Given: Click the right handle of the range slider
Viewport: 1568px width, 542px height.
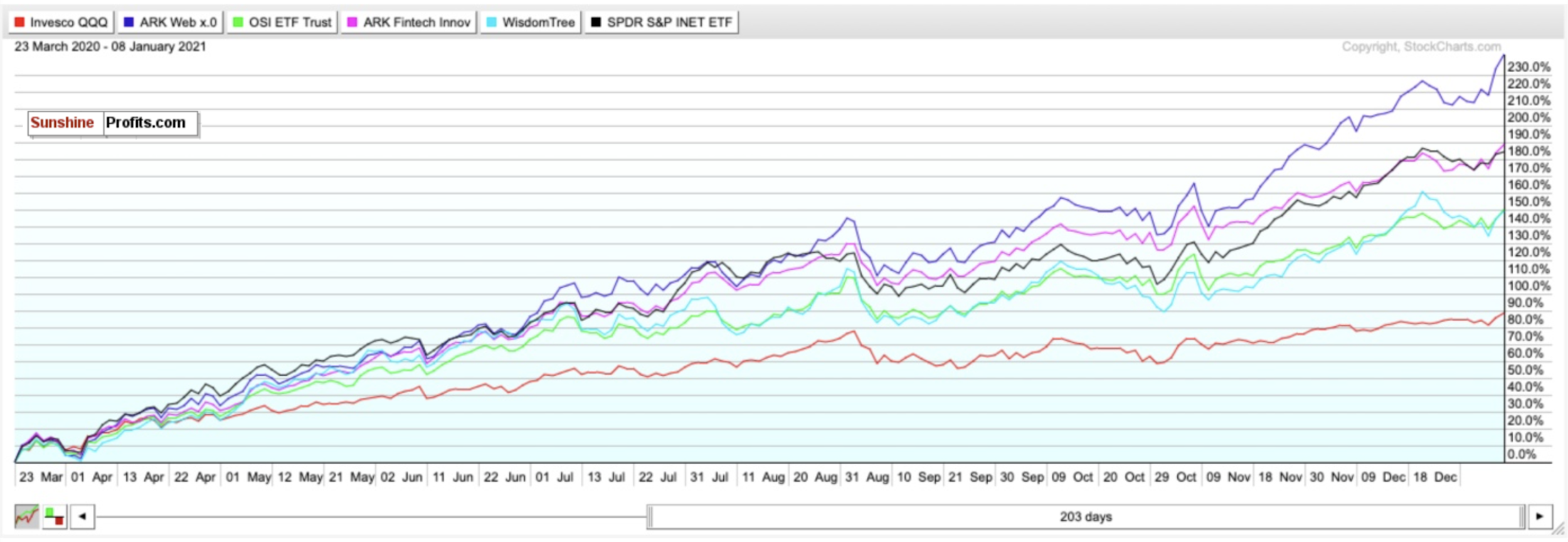Looking at the screenshot, I should click(x=1522, y=517).
